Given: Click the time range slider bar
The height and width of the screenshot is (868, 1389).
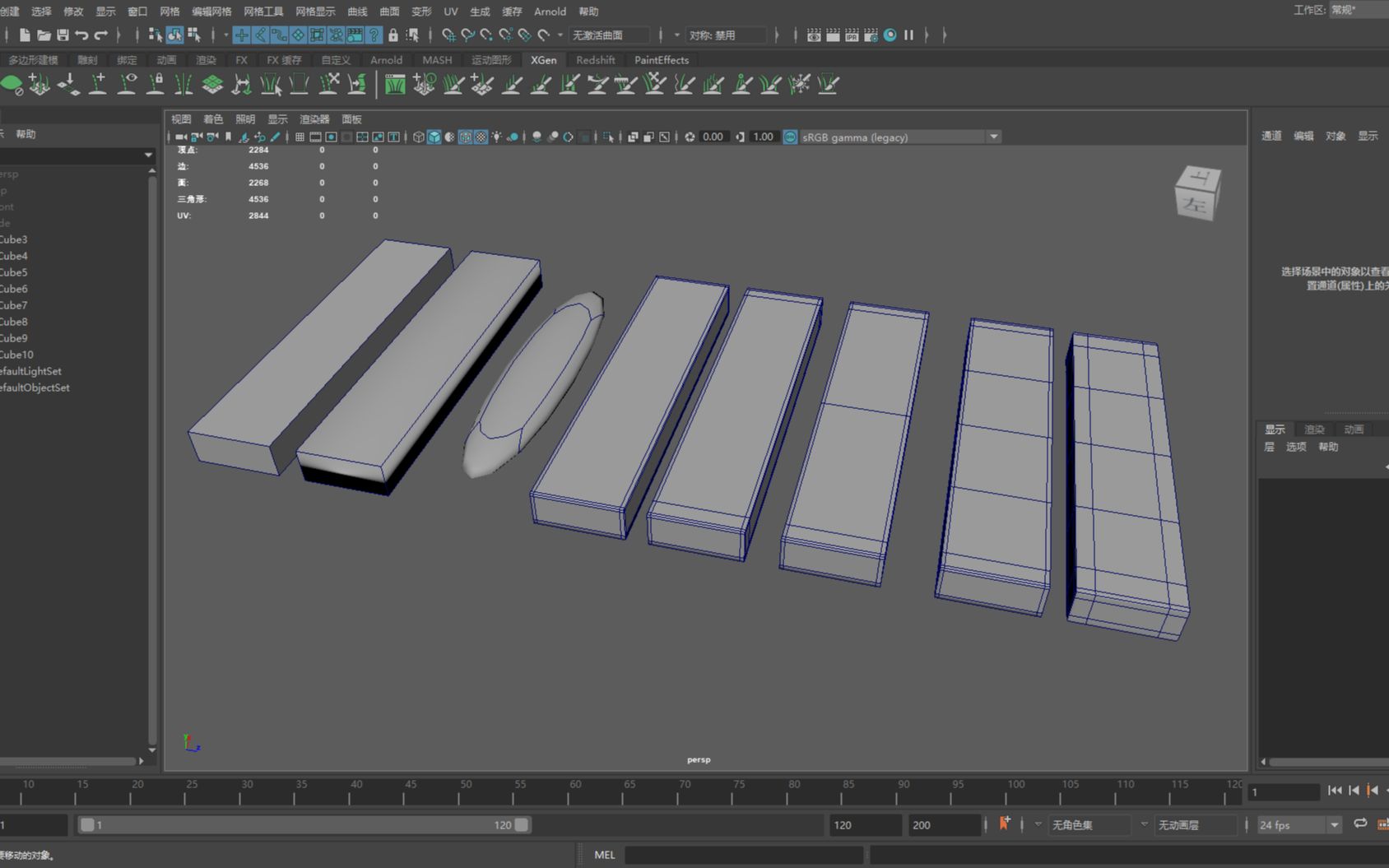Looking at the screenshot, I should [x=304, y=824].
